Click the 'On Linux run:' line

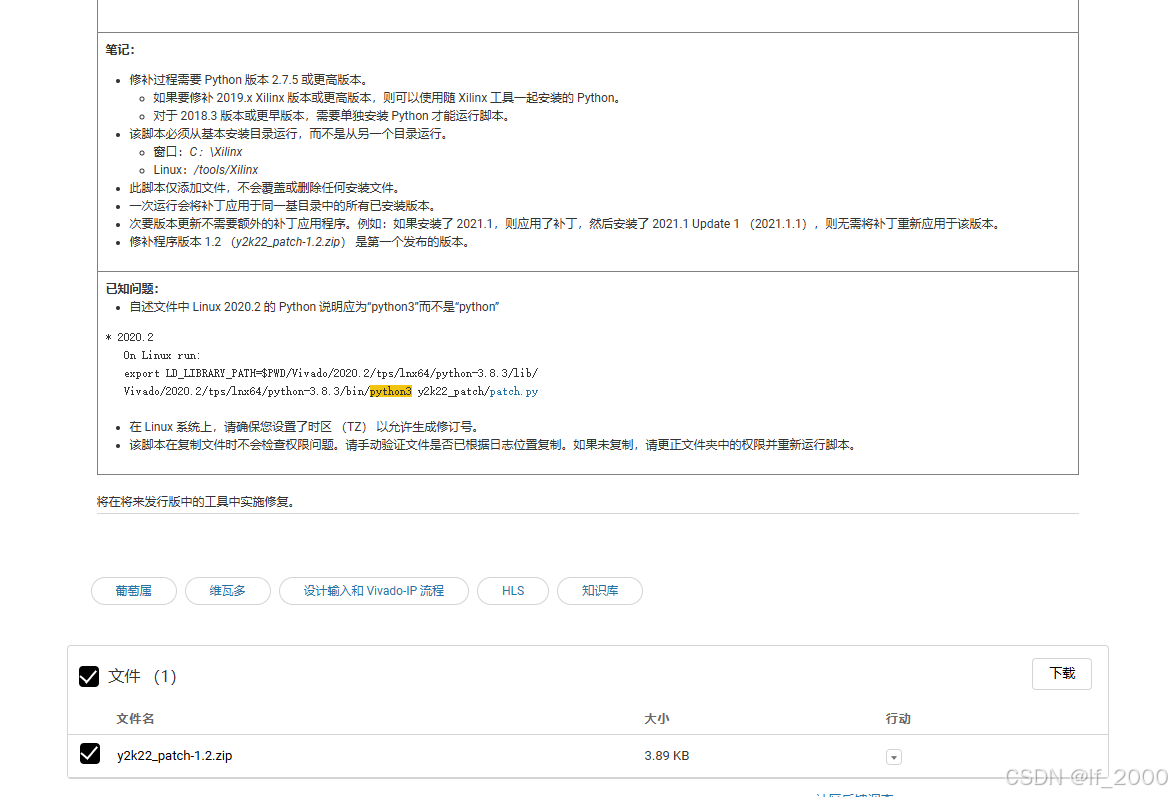(161, 355)
